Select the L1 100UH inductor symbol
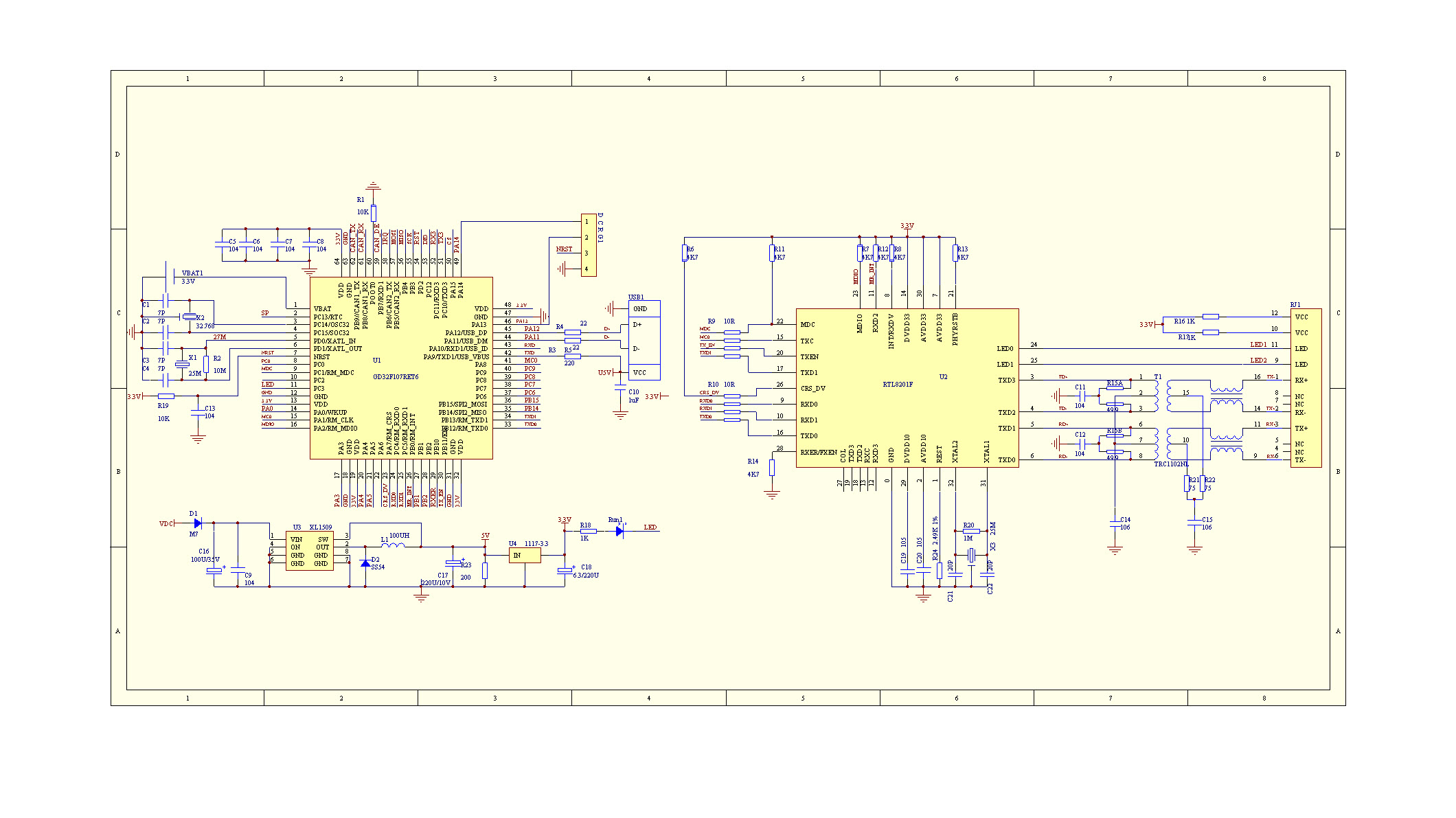 [x=393, y=545]
